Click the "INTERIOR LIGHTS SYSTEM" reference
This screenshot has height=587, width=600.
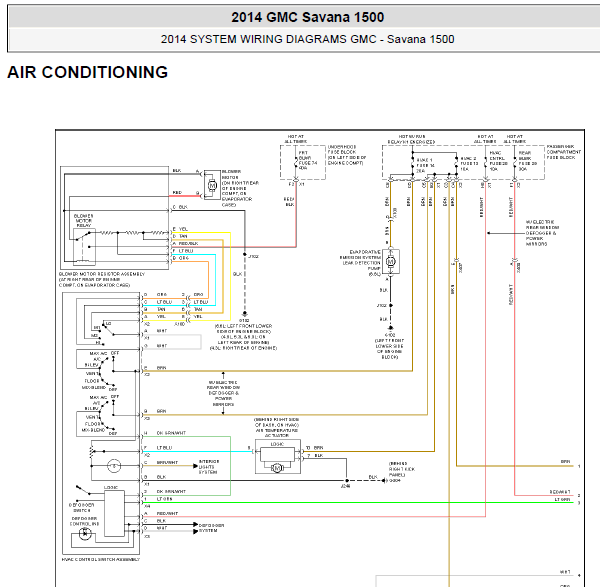click(x=209, y=467)
